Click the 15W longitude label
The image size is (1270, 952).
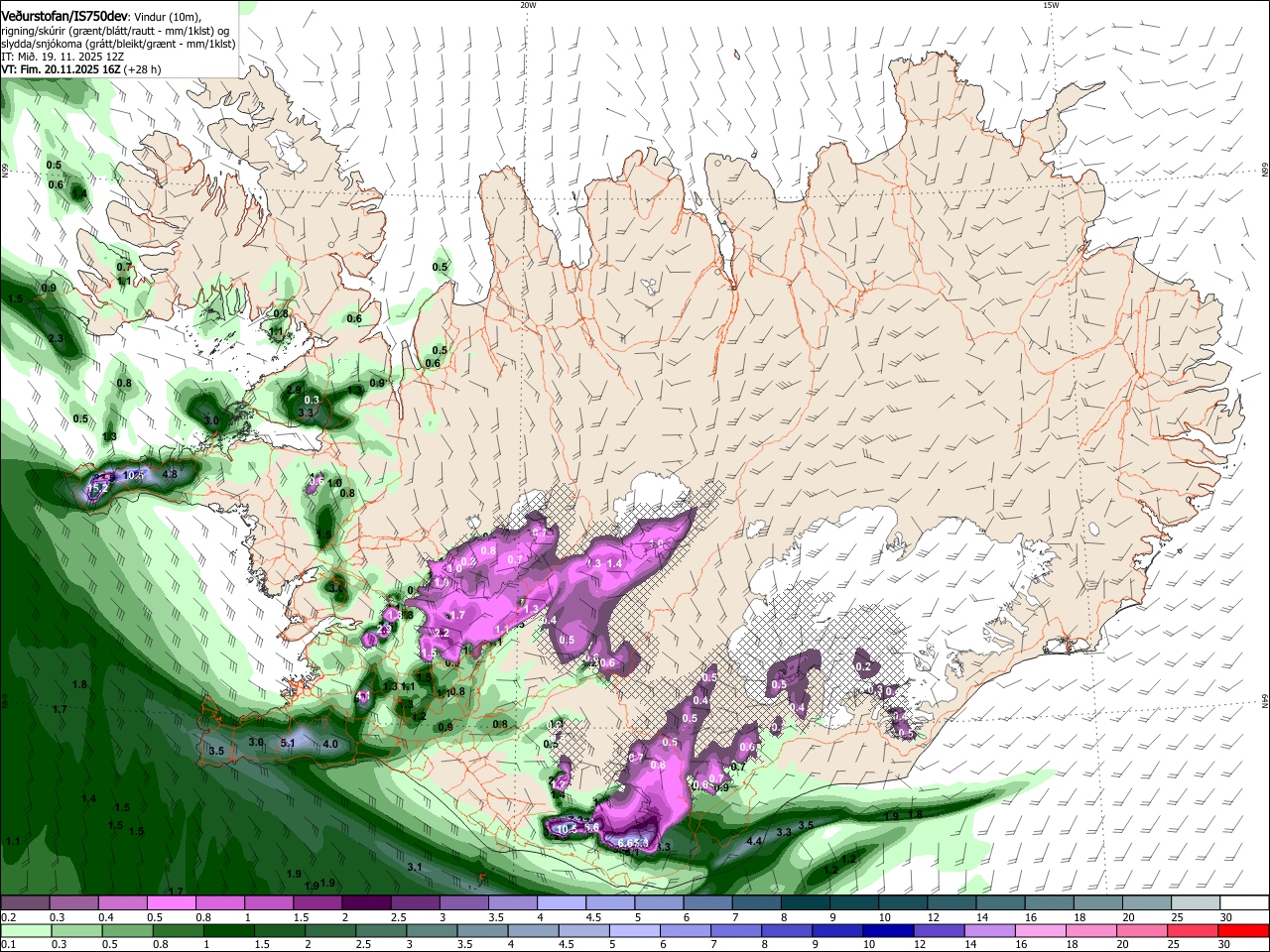1051,5
